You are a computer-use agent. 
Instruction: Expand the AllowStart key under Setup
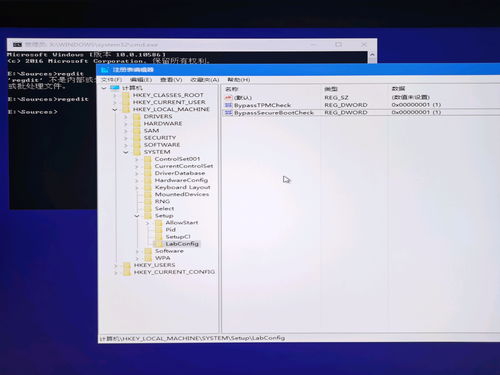[x=148, y=223]
